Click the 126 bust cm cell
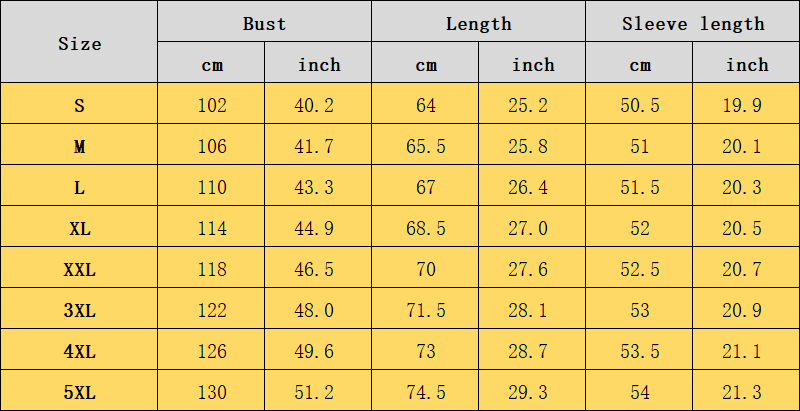800x411 pixels. (x=211, y=350)
